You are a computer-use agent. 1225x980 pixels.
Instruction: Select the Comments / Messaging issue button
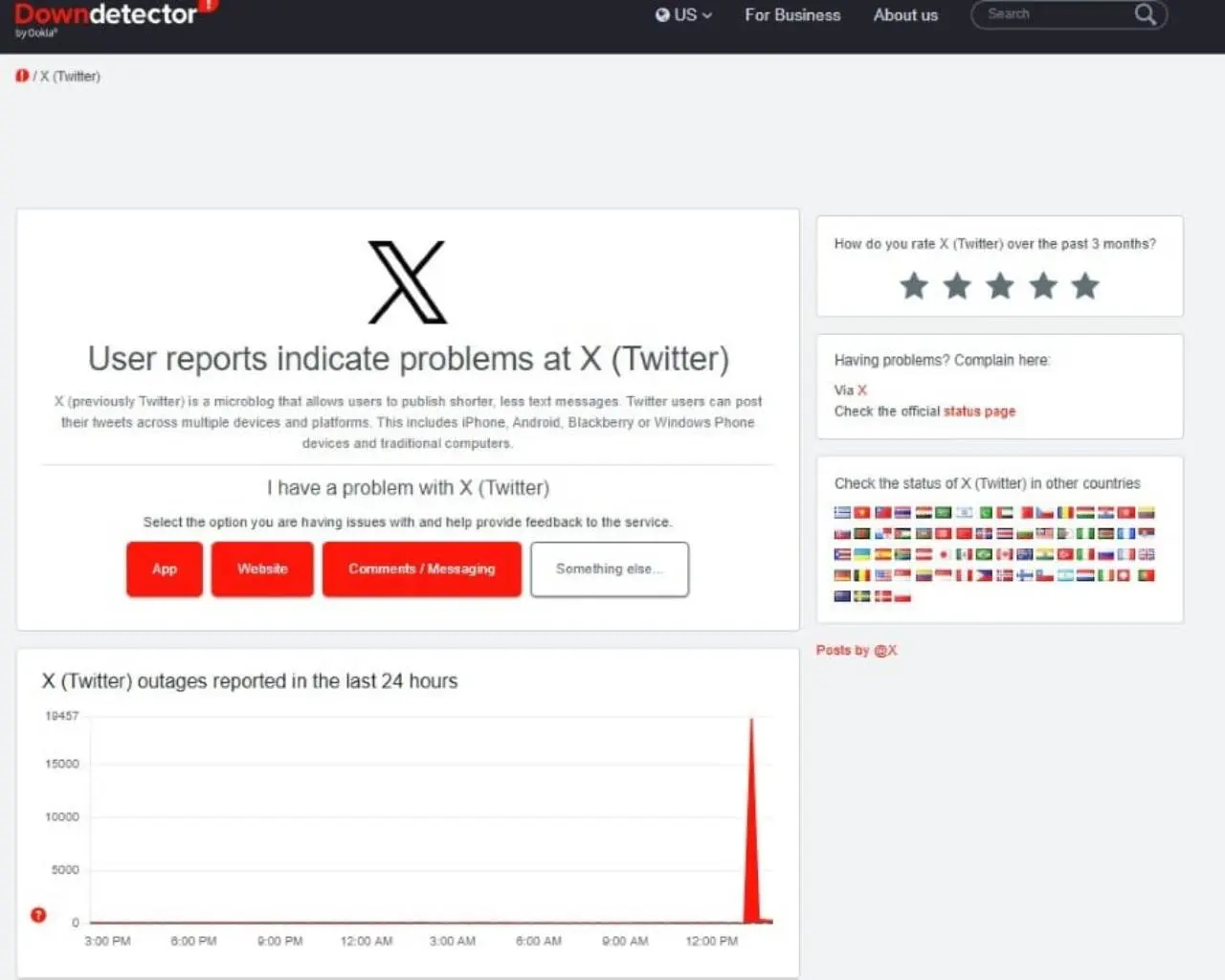422,568
